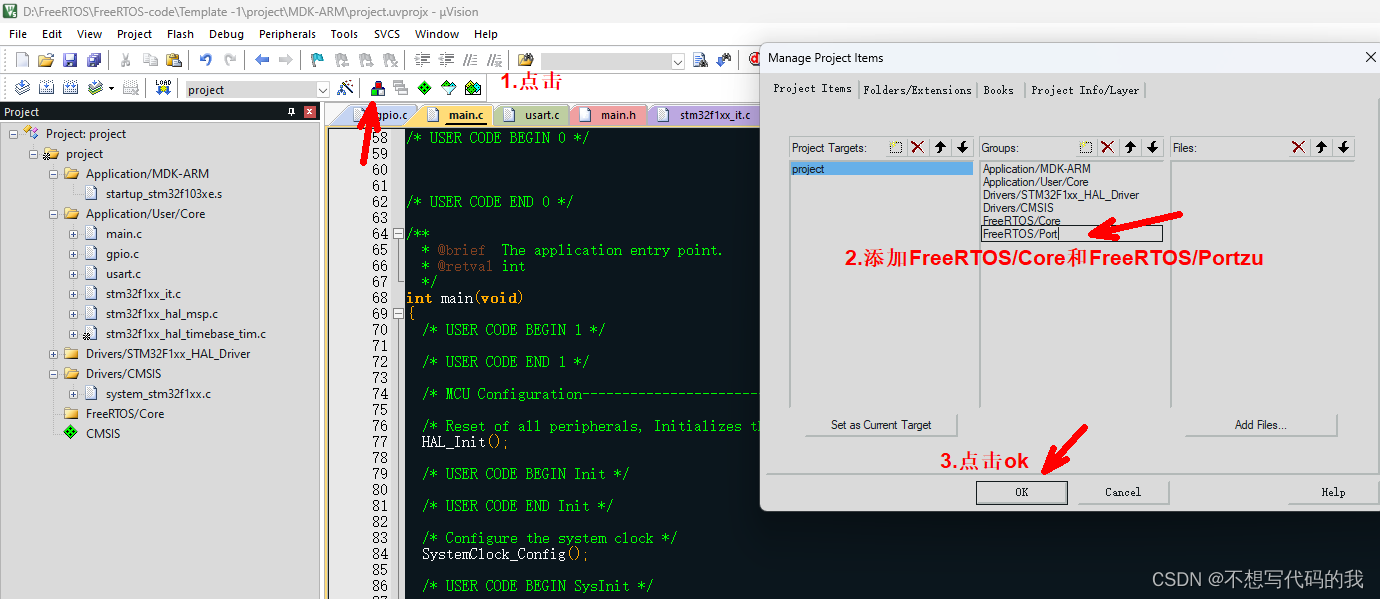Expand the main.c tree item
This screenshot has height=599, width=1380.
(x=73, y=233)
